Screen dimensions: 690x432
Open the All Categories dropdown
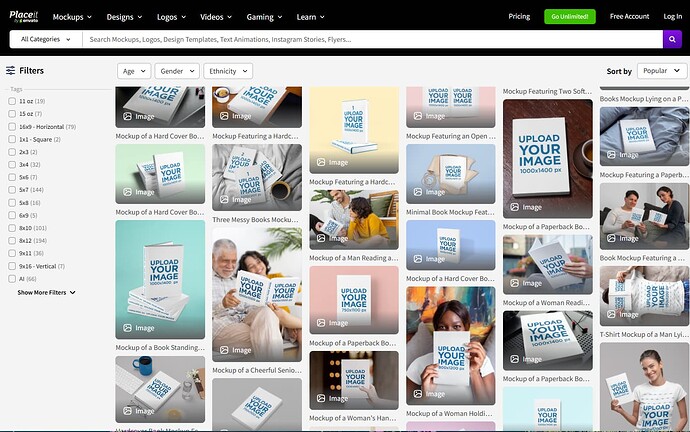(x=46, y=39)
